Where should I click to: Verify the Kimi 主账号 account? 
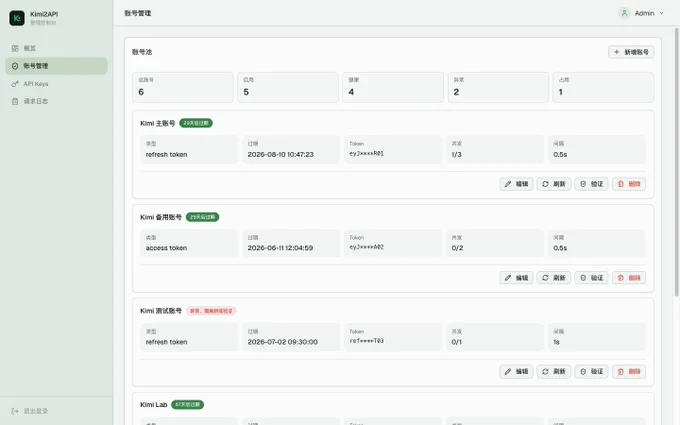[592, 184]
